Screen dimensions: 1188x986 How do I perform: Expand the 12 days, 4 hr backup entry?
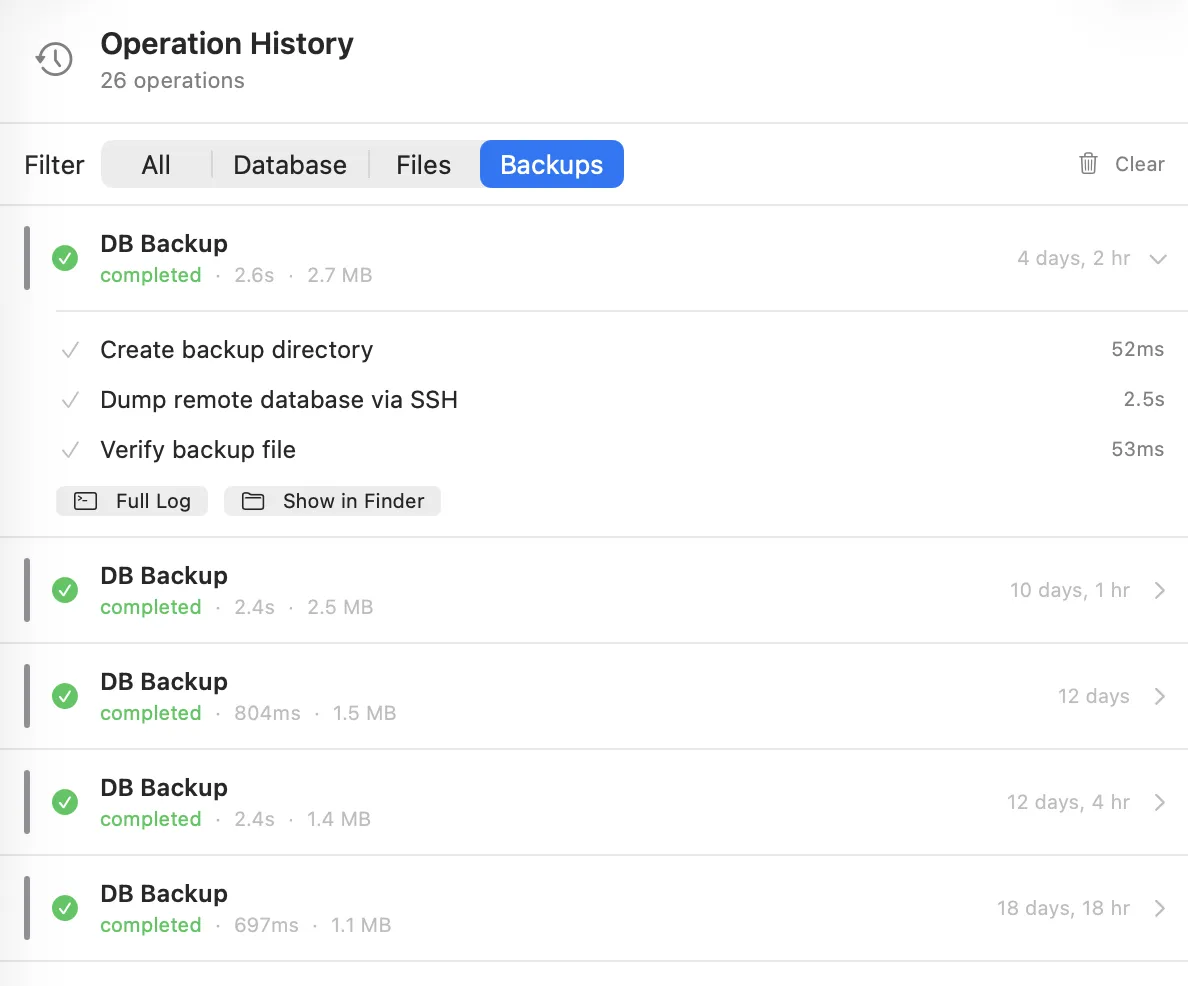pyautogui.click(x=1159, y=803)
